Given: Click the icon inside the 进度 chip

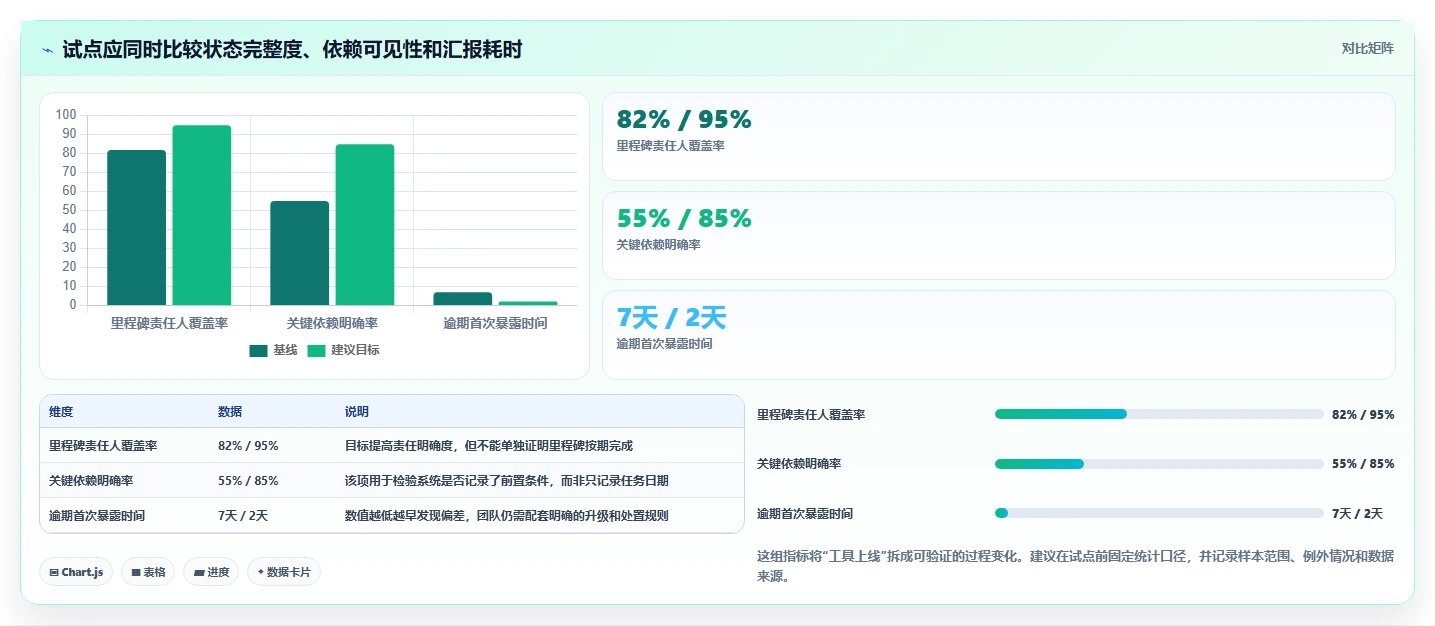Looking at the screenshot, I should [197, 572].
